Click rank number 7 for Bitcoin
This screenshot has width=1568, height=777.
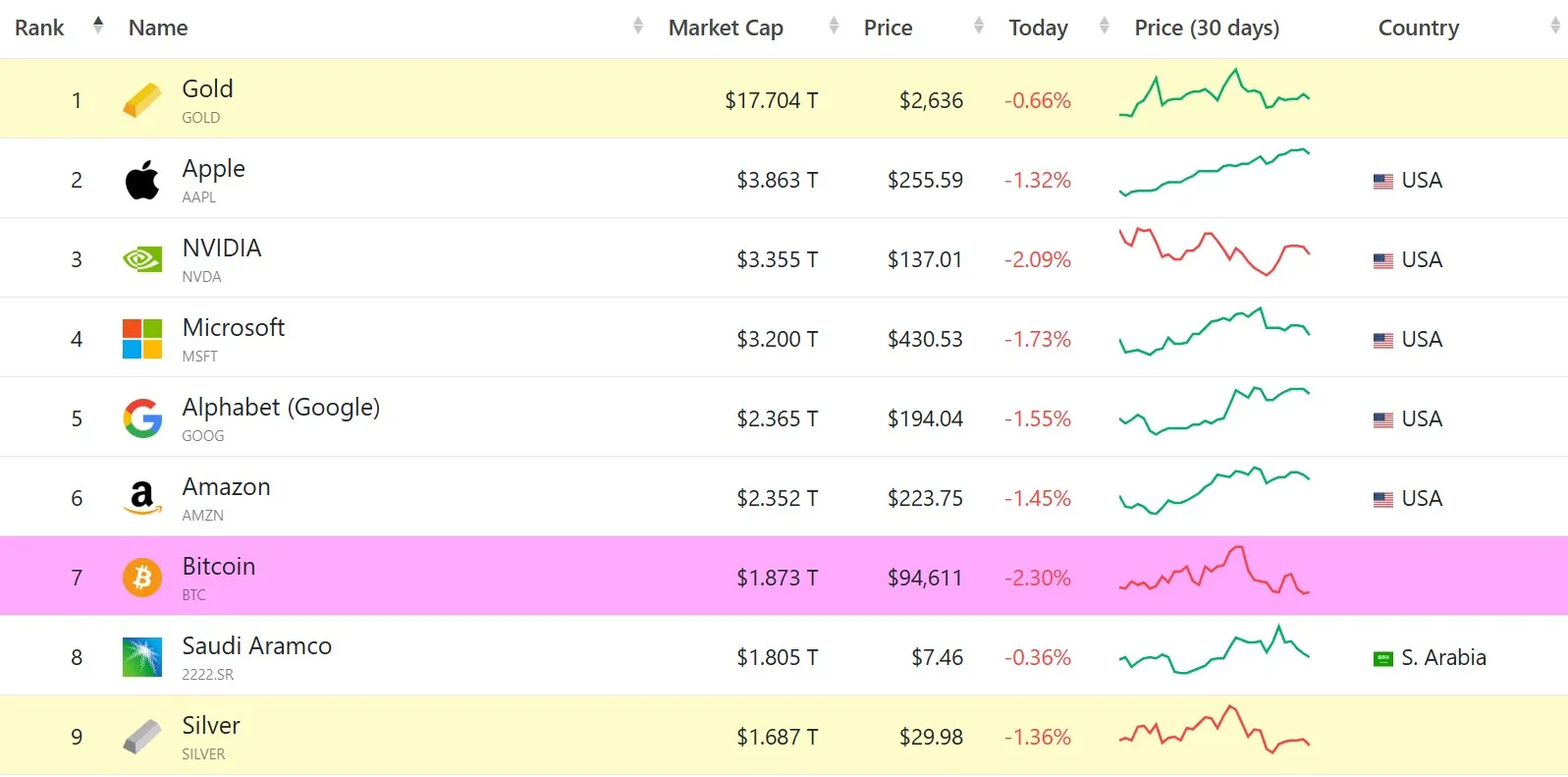[x=77, y=578]
